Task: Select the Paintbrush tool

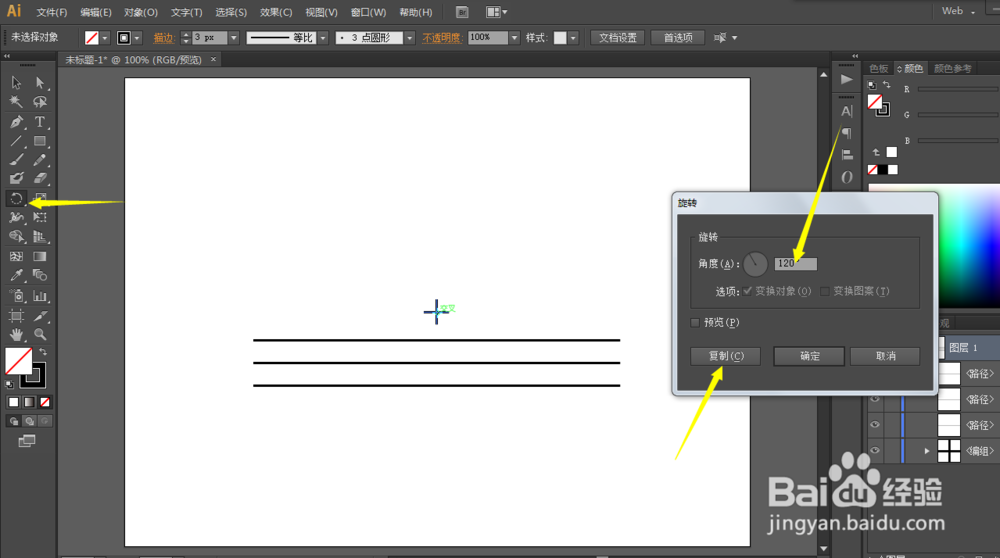Action: [16, 160]
